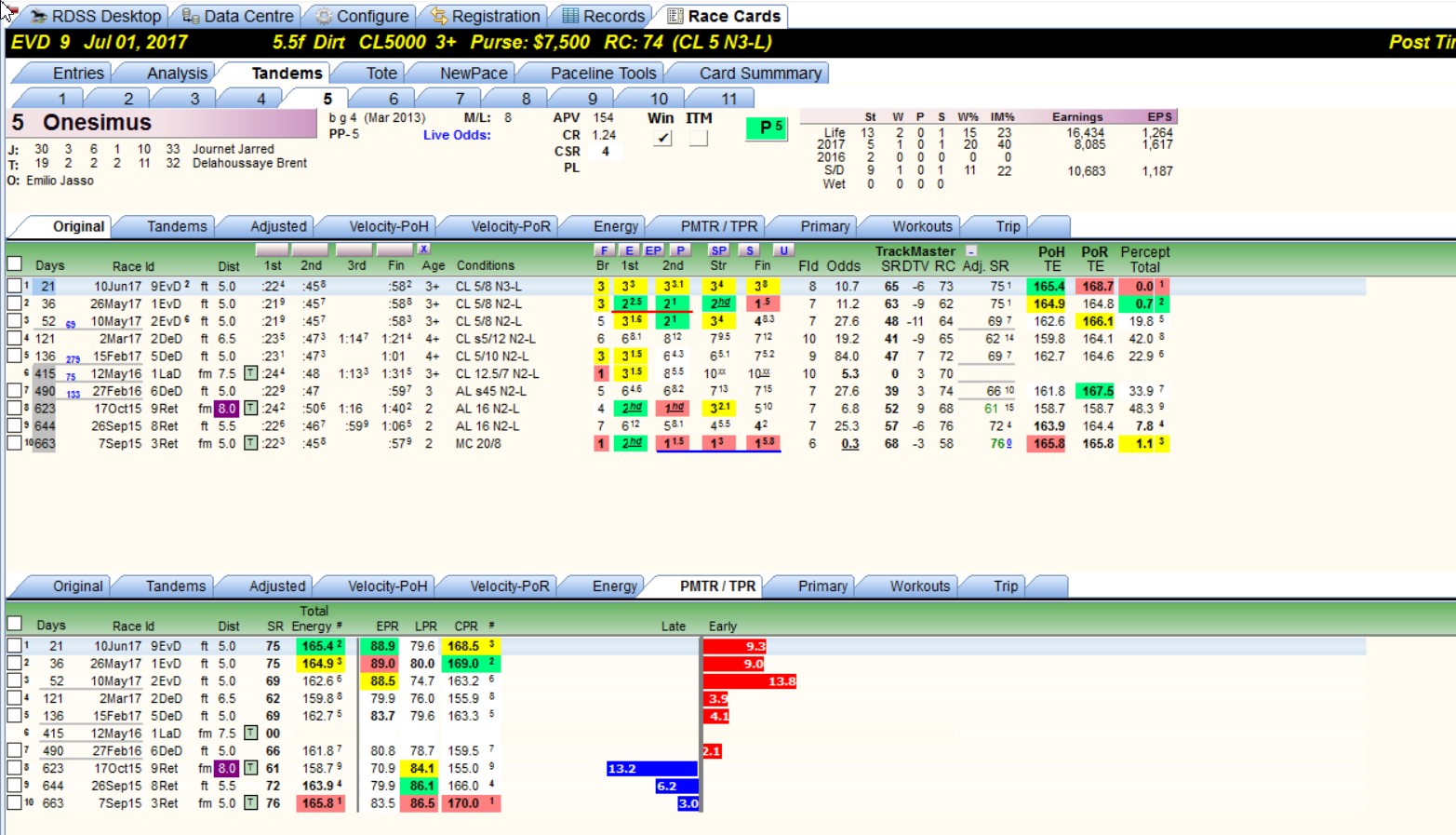Click the E running-style filter button

click(x=629, y=250)
